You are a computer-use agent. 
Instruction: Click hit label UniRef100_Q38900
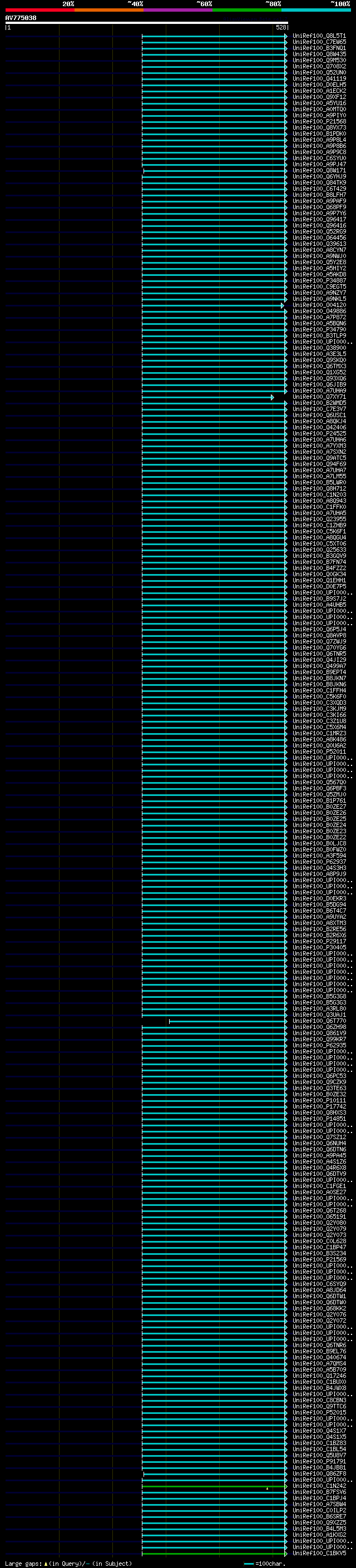(x=319, y=348)
